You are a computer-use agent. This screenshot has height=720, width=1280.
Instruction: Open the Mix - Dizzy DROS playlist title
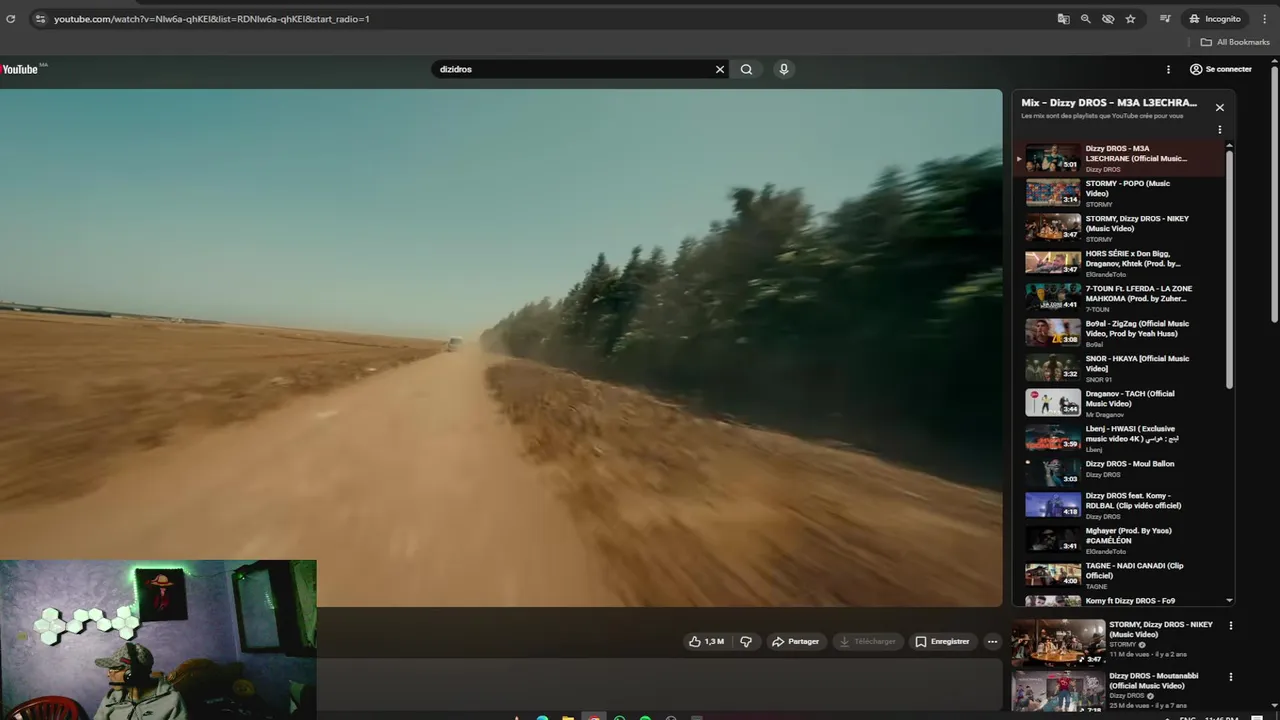(1108, 103)
